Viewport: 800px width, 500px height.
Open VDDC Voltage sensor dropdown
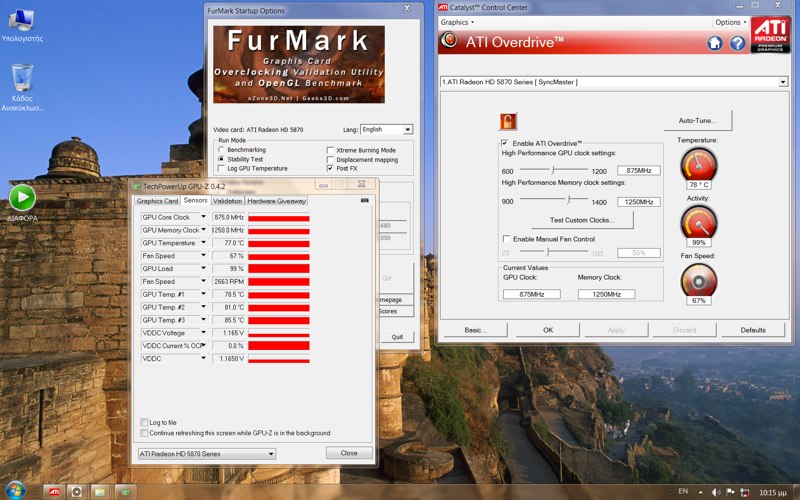pyautogui.click(x=204, y=333)
